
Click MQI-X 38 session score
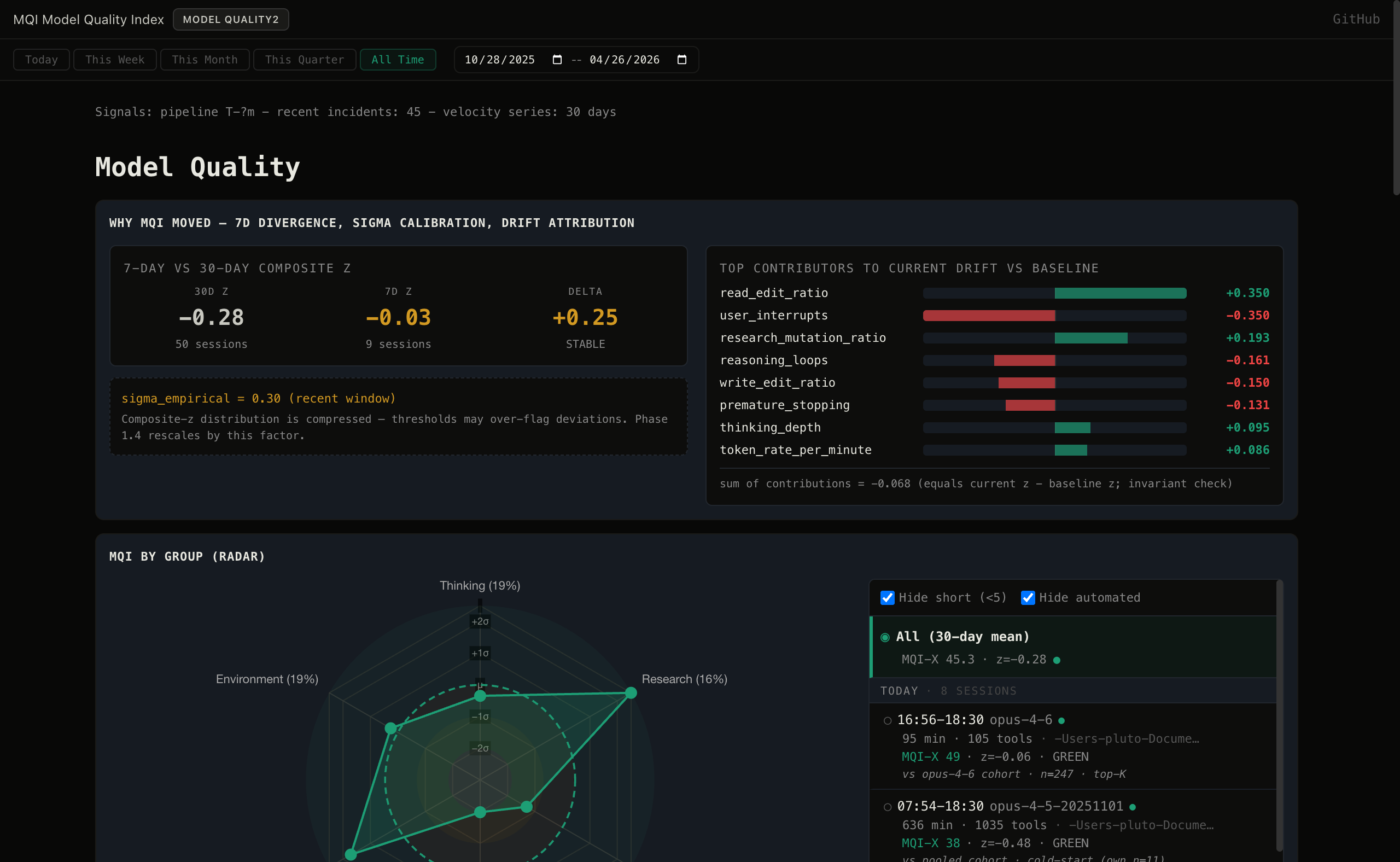click(x=931, y=843)
